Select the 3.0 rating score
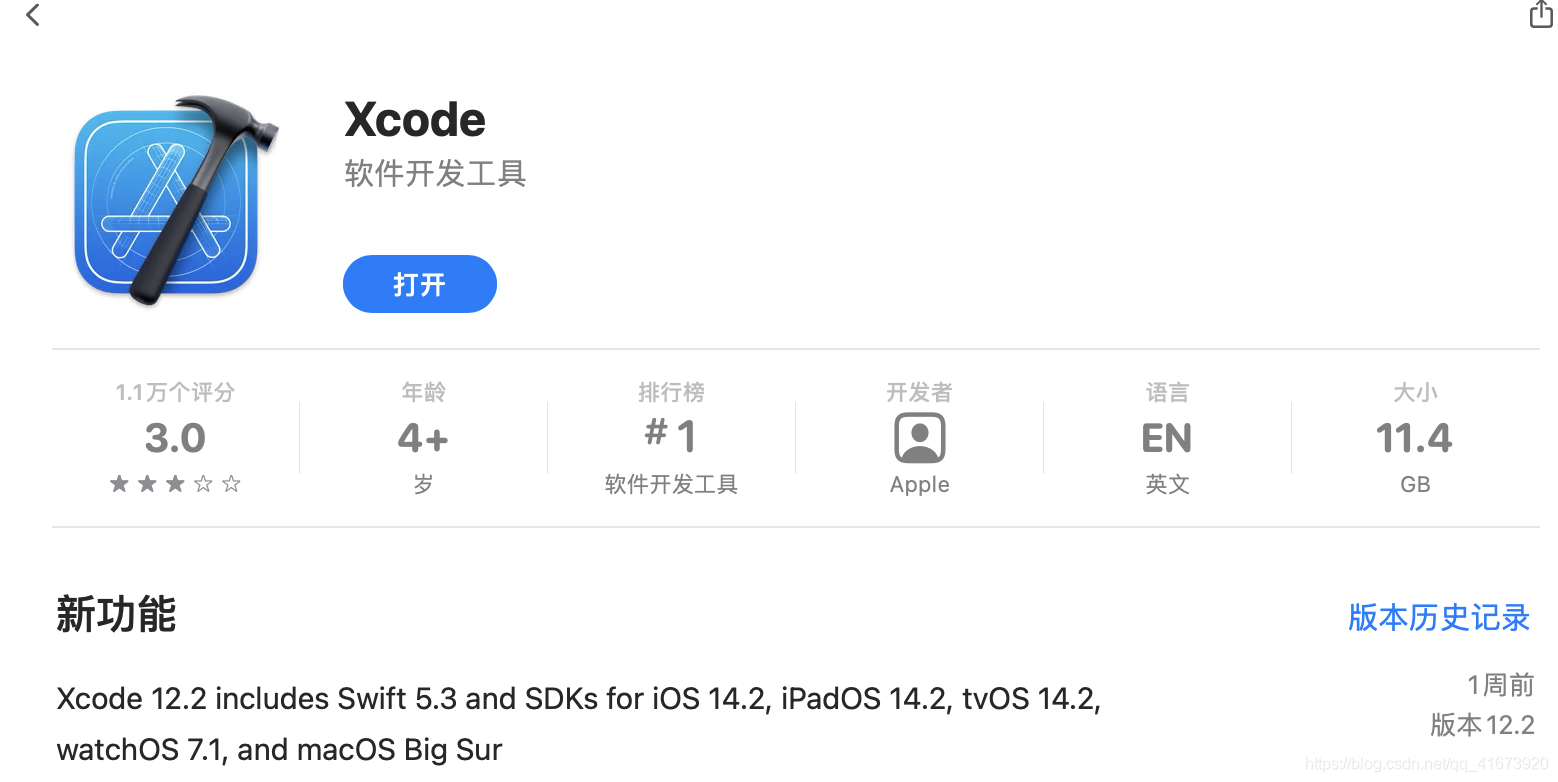This screenshot has height=782, width=1558. click(x=174, y=437)
